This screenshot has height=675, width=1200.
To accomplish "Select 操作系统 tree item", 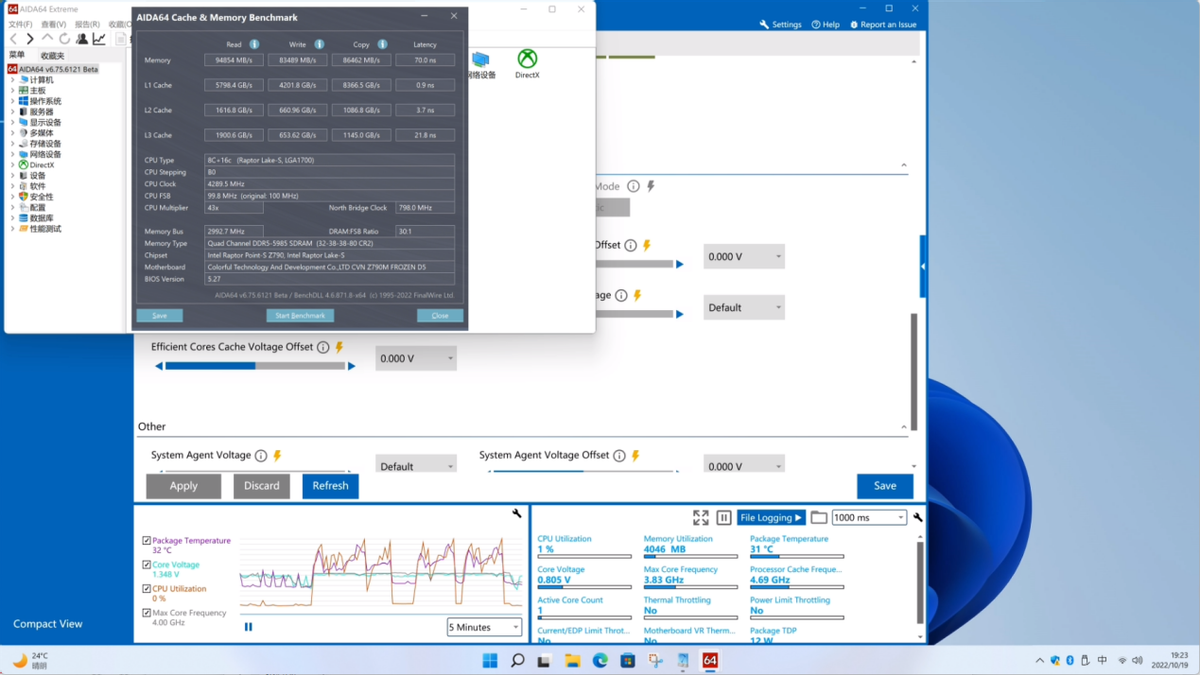I will pyautogui.click(x=45, y=101).
